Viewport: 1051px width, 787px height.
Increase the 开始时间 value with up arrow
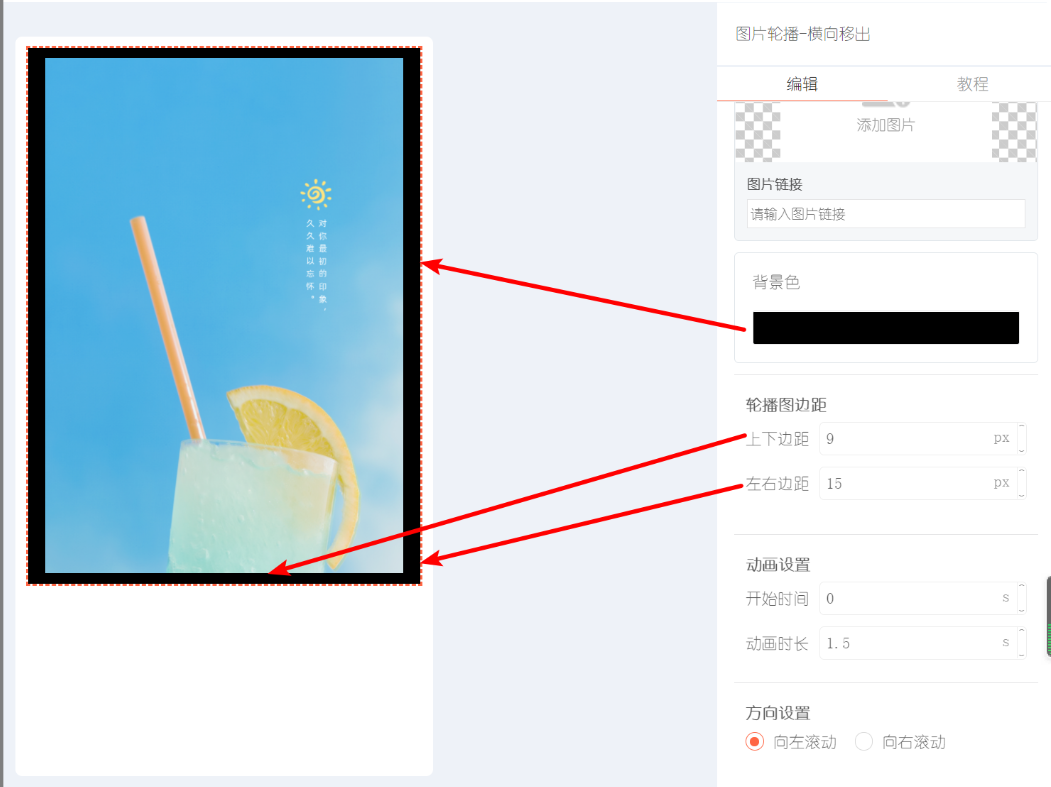[1022, 590]
